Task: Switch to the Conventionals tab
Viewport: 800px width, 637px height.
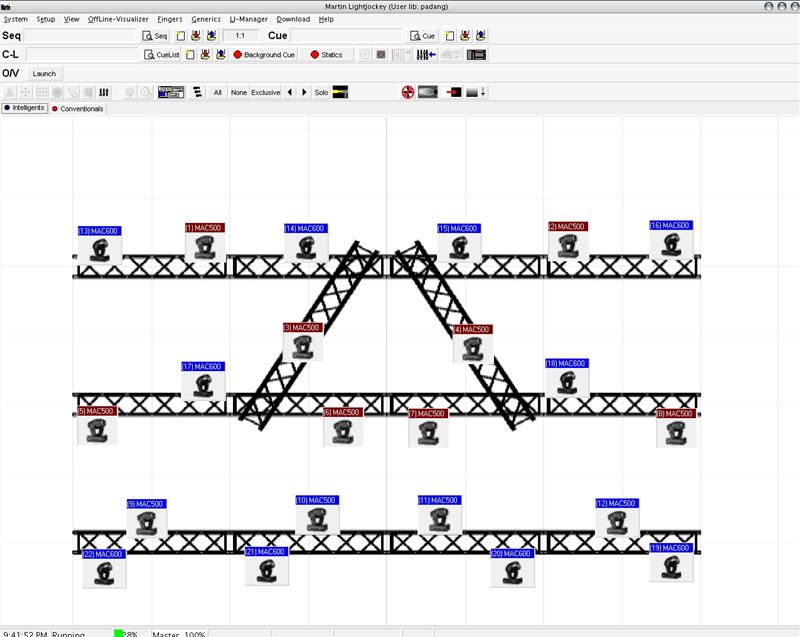Action: [78, 109]
